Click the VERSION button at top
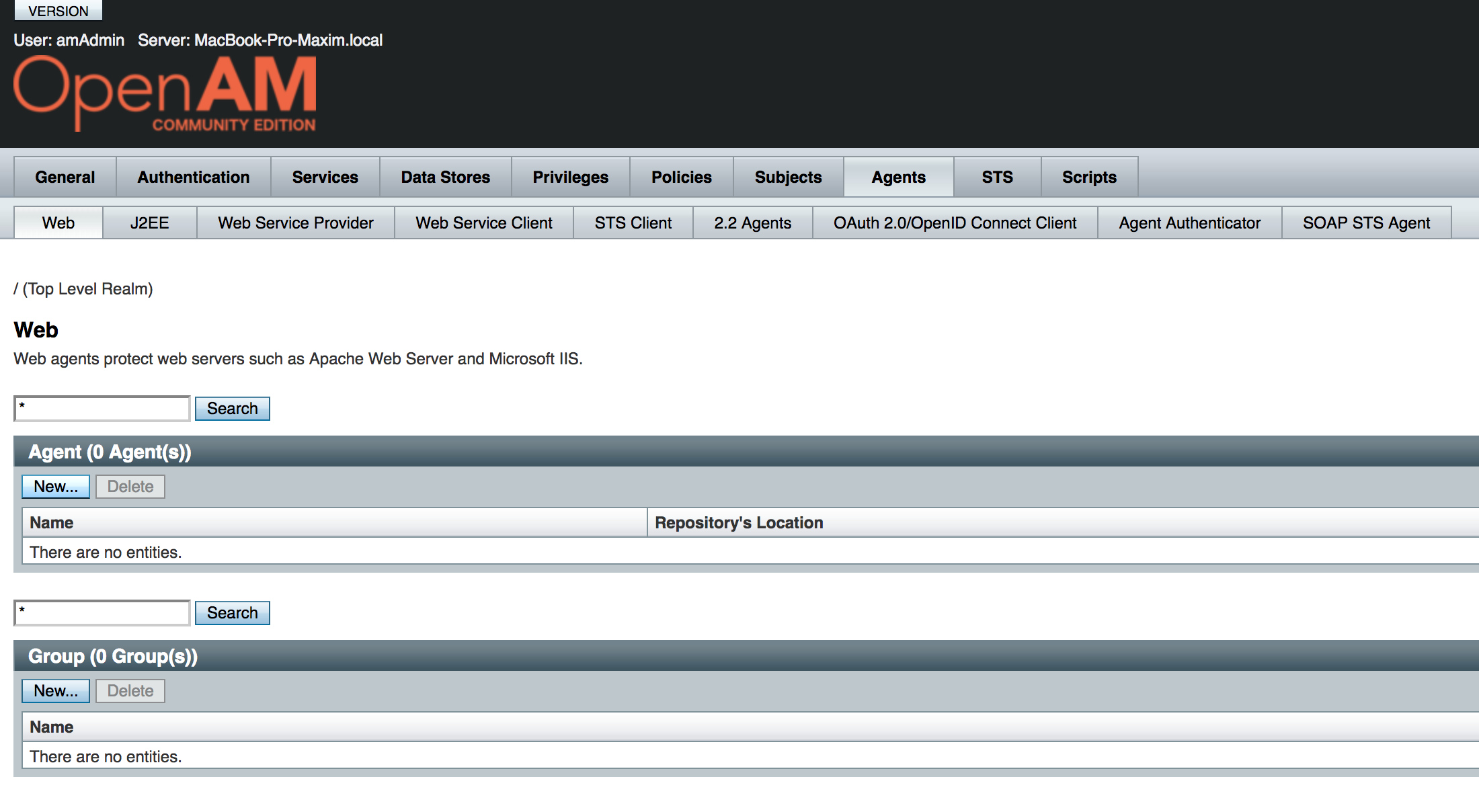Screen dimensions: 1479x812 pos(58,11)
